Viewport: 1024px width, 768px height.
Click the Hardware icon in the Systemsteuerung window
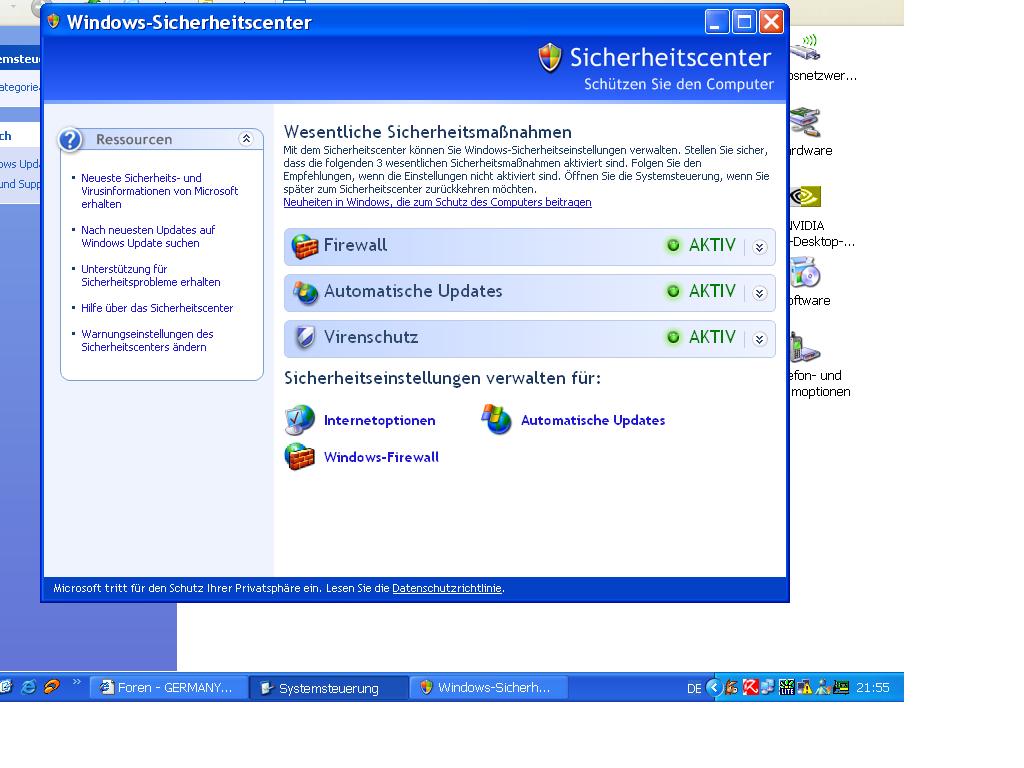pos(805,122)
